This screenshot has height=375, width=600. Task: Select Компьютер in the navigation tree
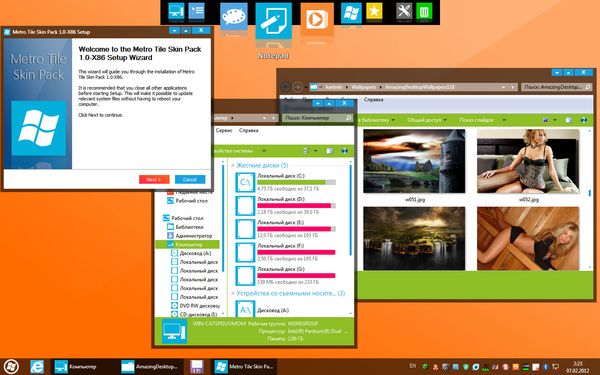coord(188,244)
